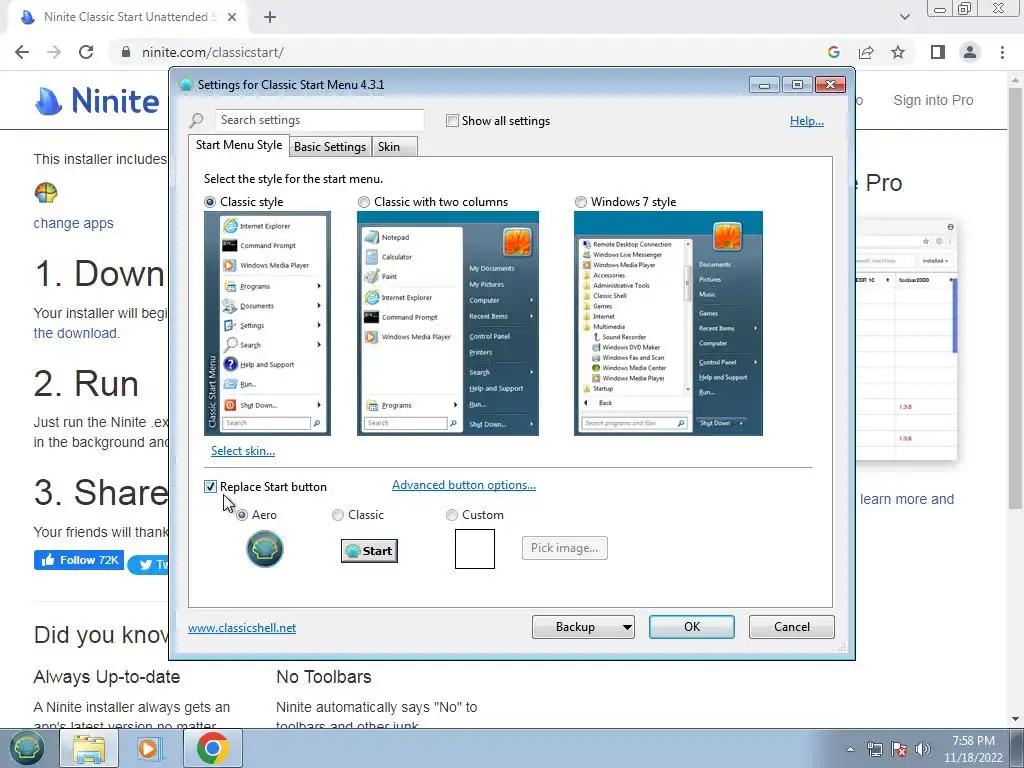Viewport: 1024px width, 768px height.
Task: Click the Chrome icon on the taskbar
Action: click(212, 748)
